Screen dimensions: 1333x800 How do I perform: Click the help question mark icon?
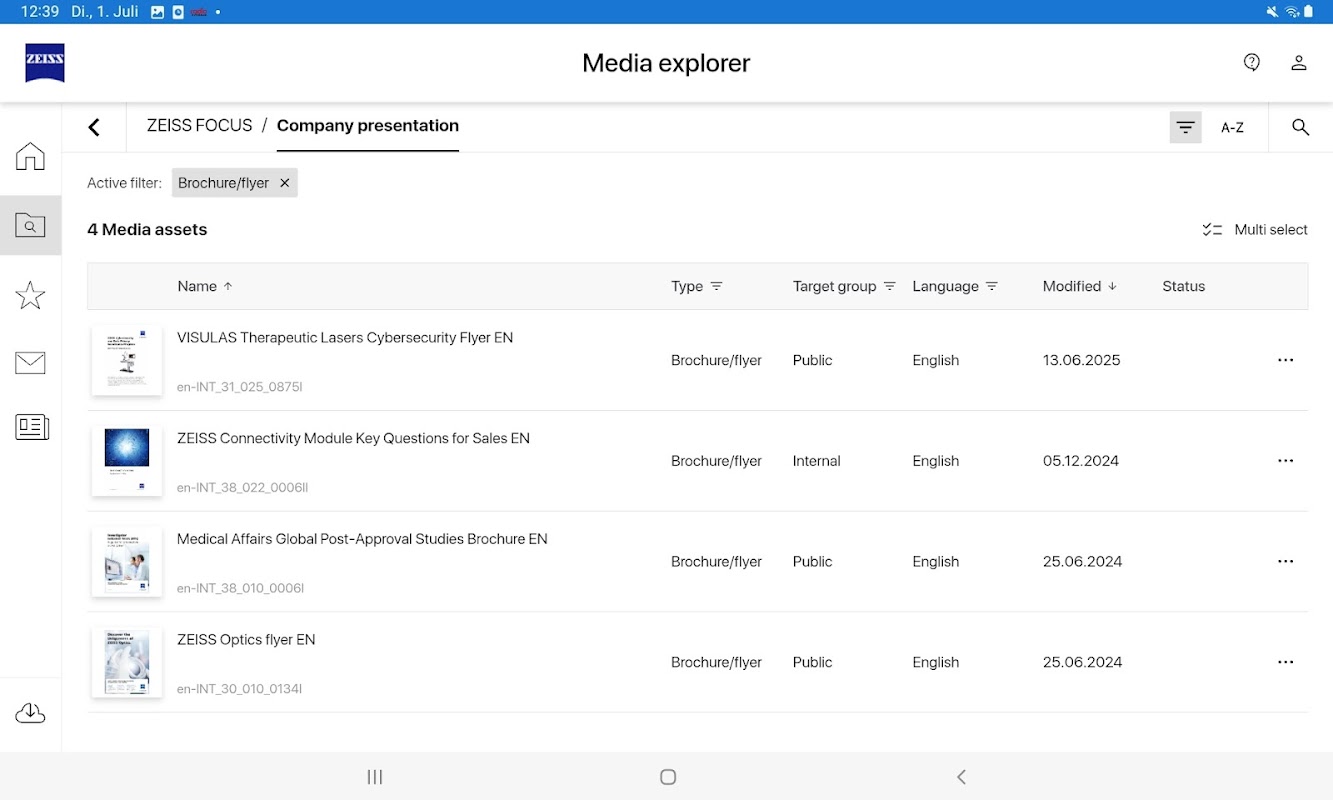tap(1251, 63)
